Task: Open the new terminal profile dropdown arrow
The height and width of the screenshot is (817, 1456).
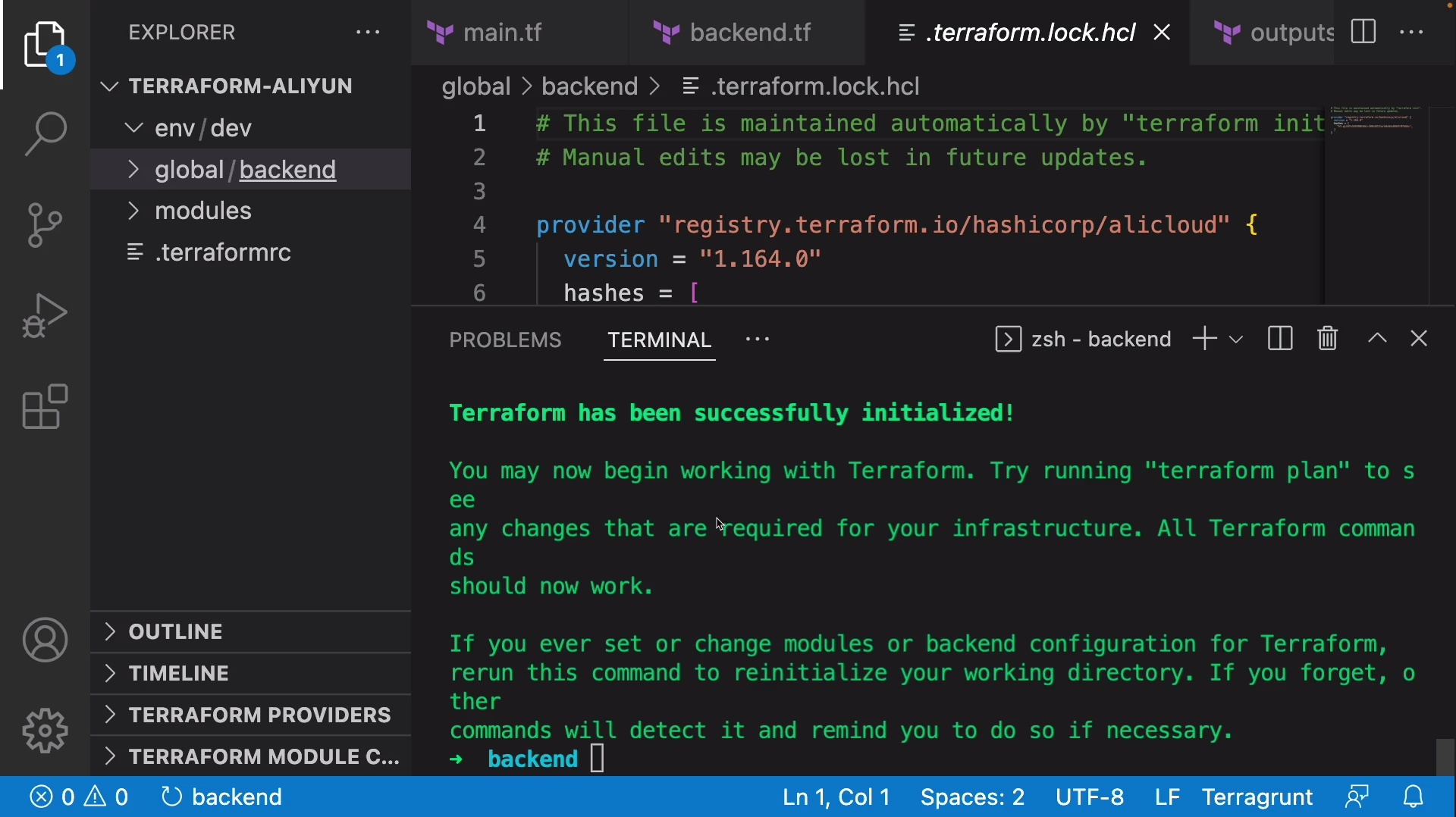Action: tap(1237, 340)
